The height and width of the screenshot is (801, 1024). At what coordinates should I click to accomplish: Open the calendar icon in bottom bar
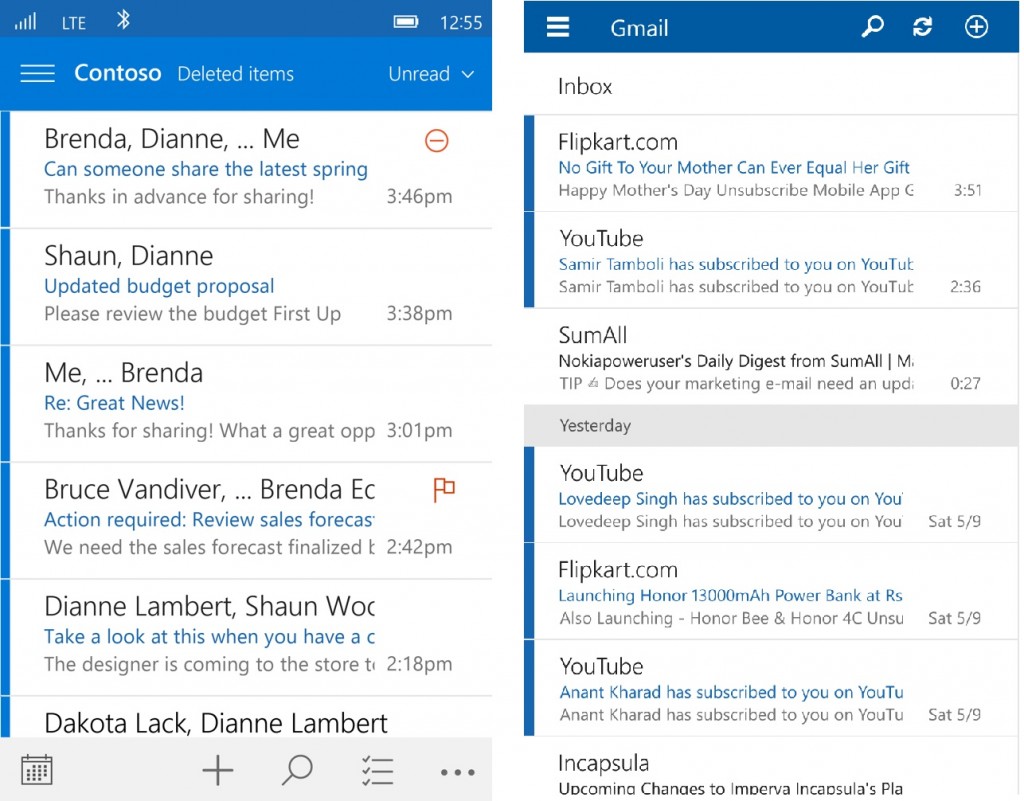(x=37, y=770)
